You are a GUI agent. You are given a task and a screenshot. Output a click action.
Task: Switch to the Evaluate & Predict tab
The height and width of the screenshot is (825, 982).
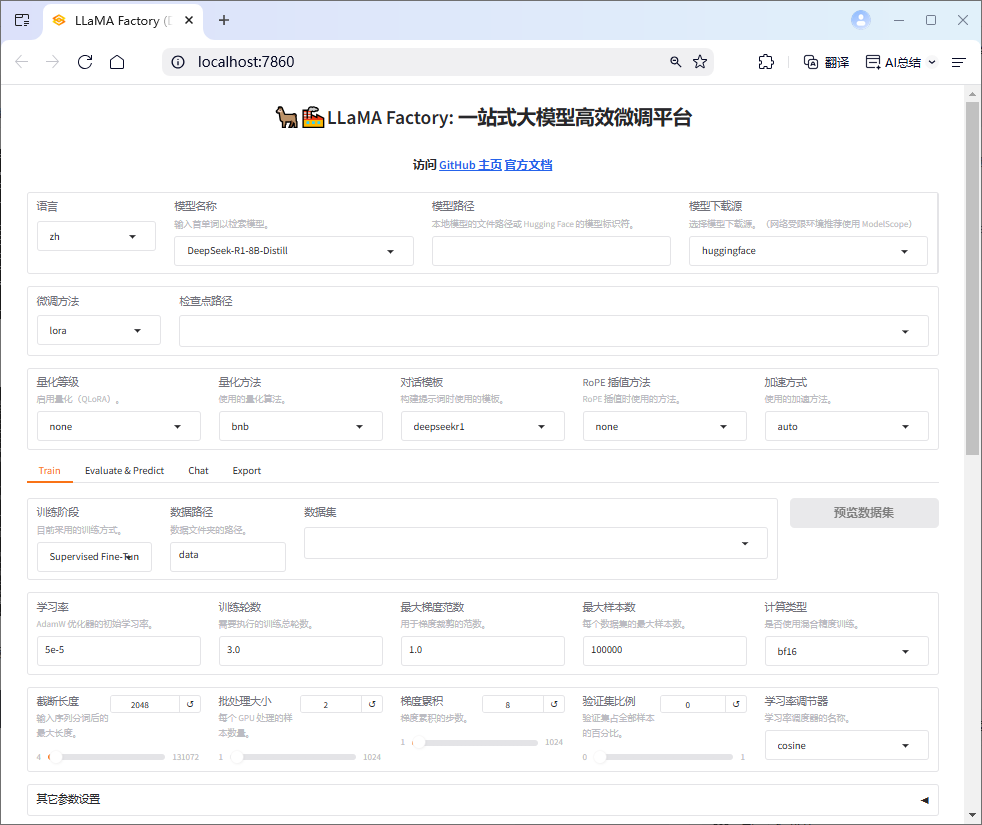(125, 470)
